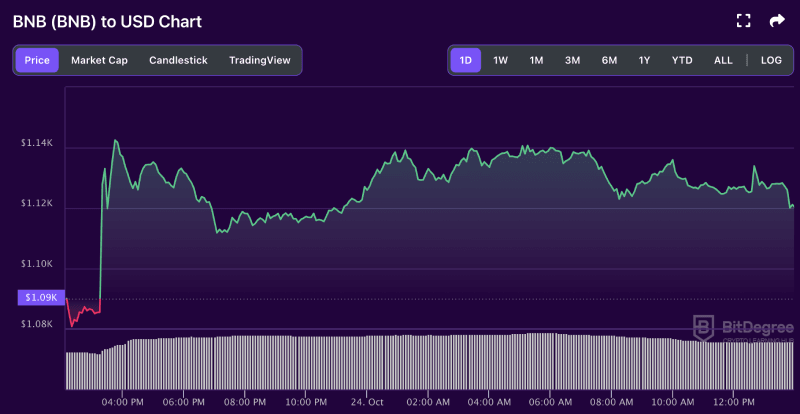Switch to Candlestick chart view
Viewport: 800px width, 414px height.
pyautogui.click(x=178, y=60)
